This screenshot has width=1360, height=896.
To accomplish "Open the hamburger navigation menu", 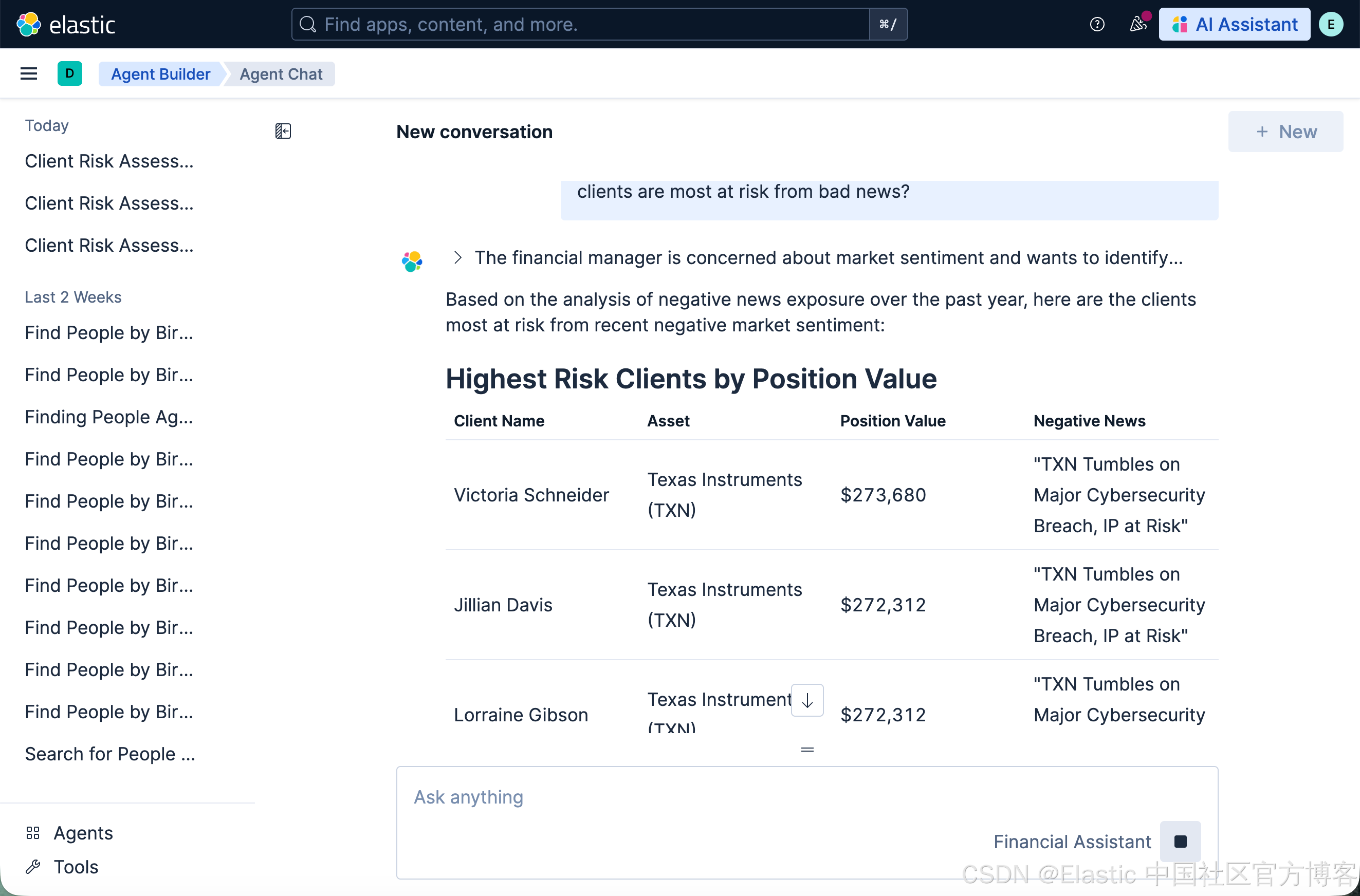I will 29,73.
